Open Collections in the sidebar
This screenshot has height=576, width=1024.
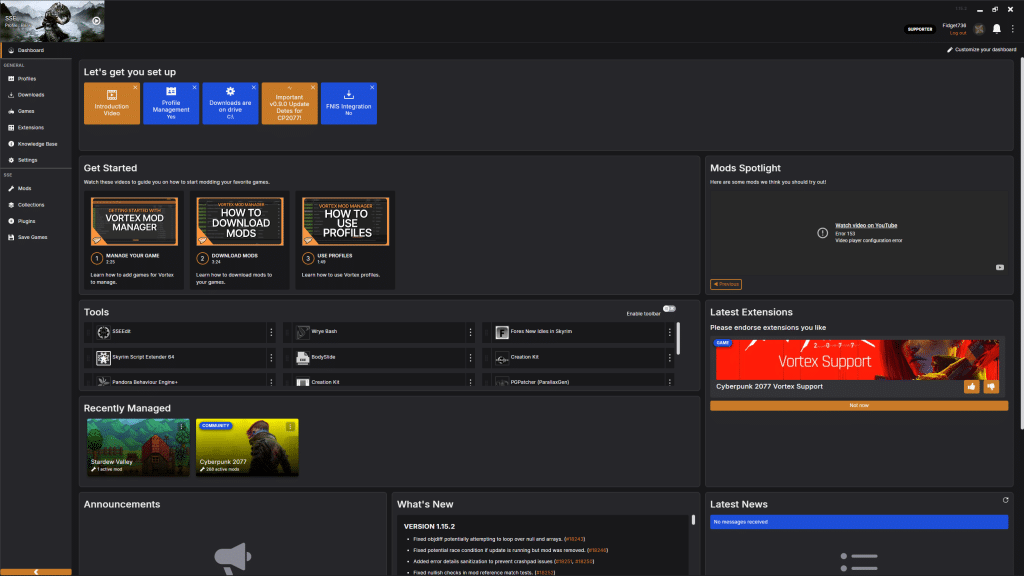click(36, 205)
